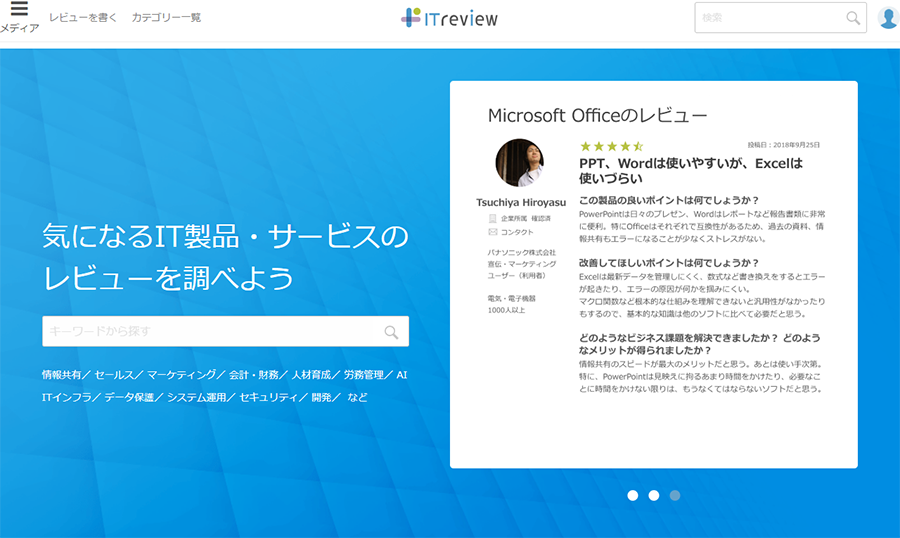Click the five-star rating of the review
900x538 pixels.
pos(611,146)
